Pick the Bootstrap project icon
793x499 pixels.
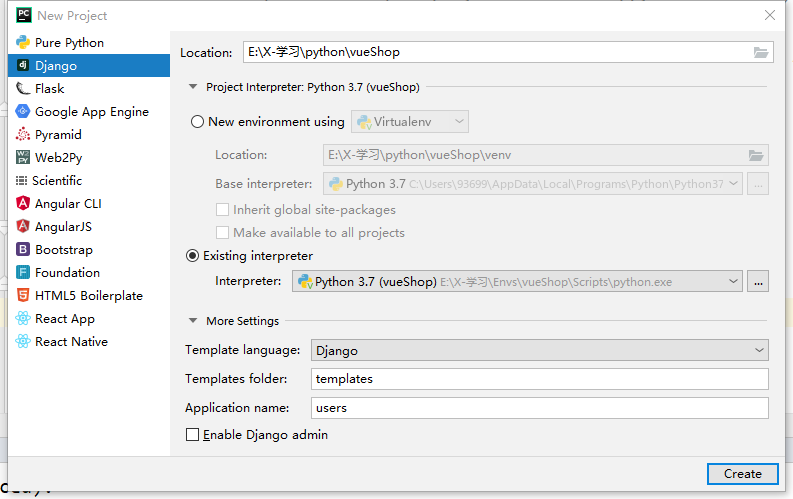pyautogui.click(x=23, y=249)
